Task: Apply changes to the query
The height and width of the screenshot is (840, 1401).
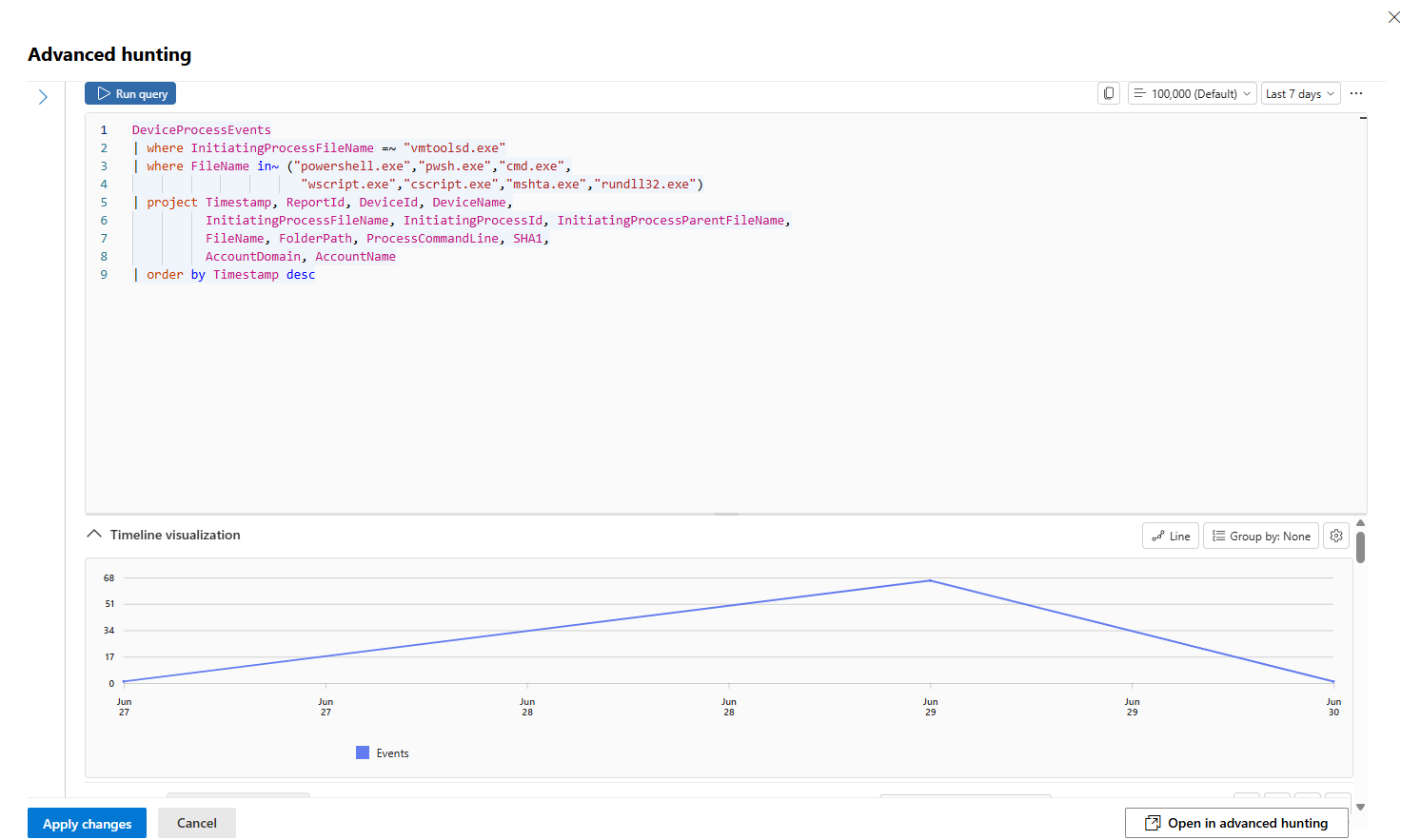Action: 87,823
